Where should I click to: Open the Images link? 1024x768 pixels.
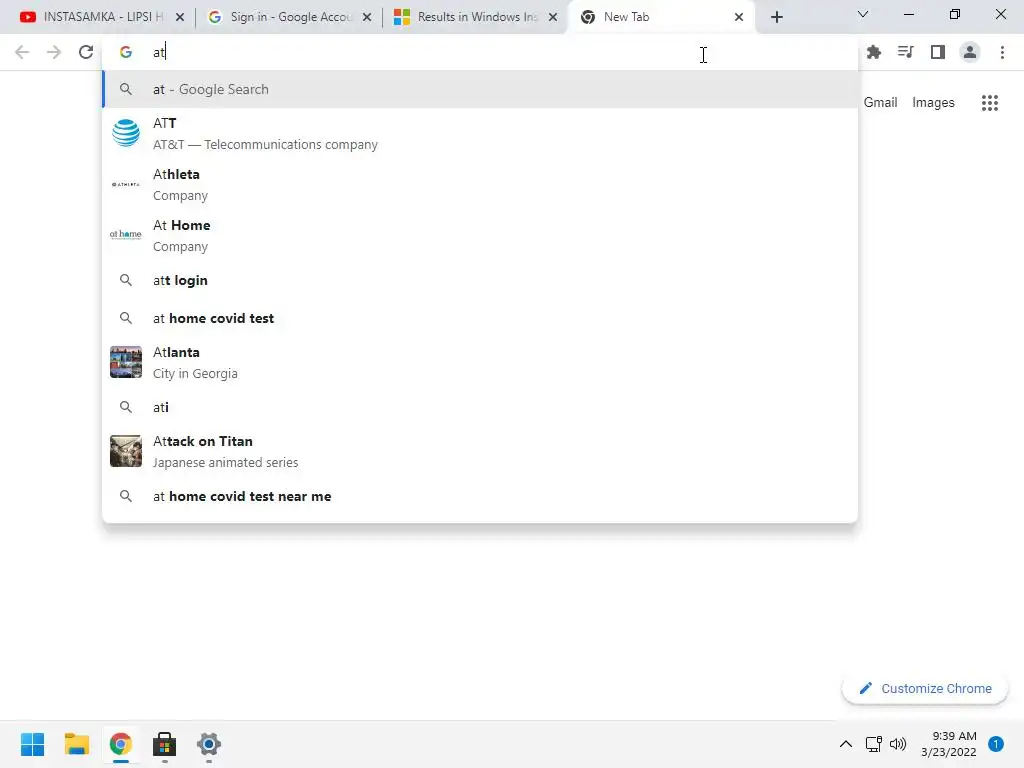(933, 103)
